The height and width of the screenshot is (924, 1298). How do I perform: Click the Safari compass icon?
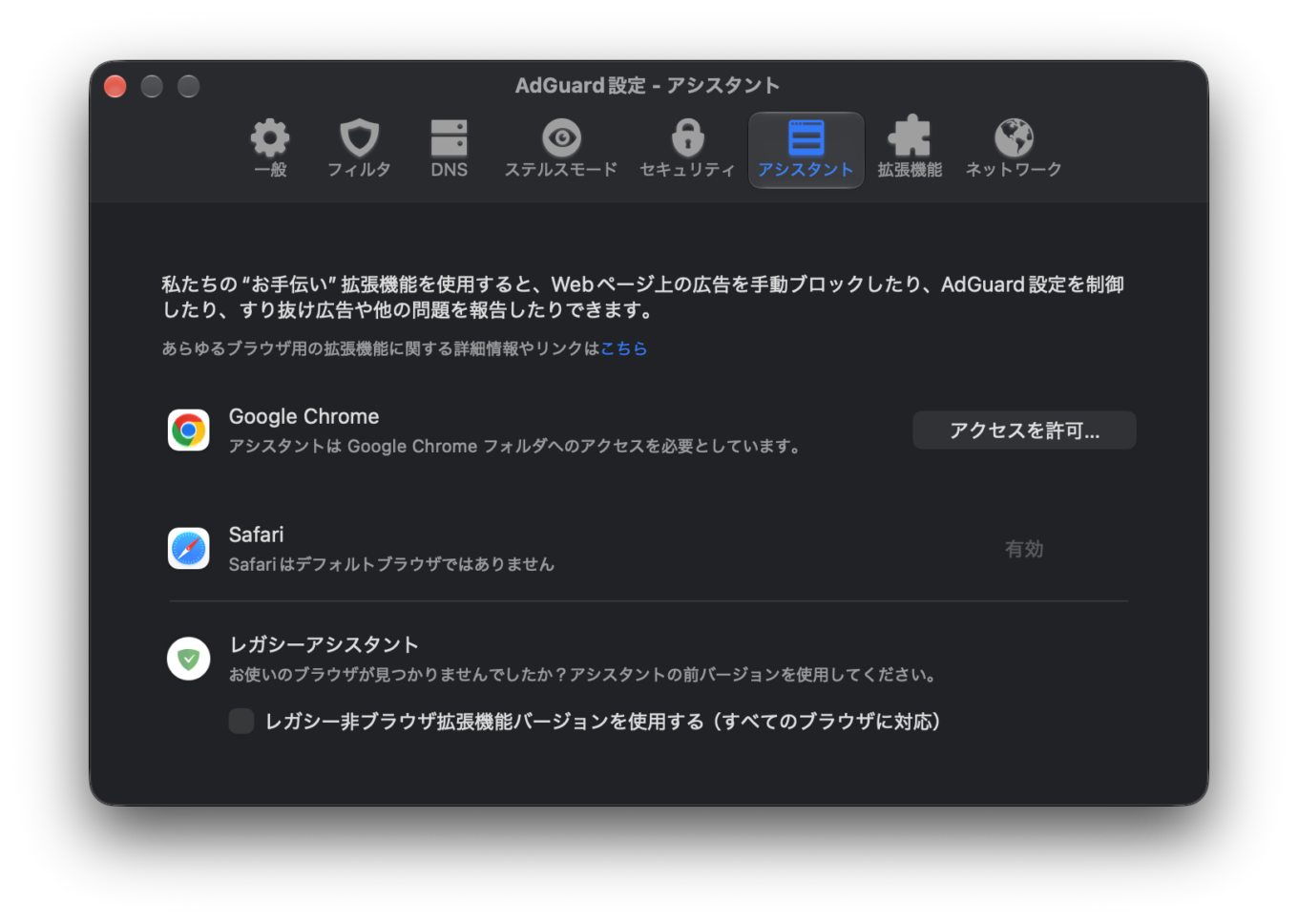tap(189, 549)
